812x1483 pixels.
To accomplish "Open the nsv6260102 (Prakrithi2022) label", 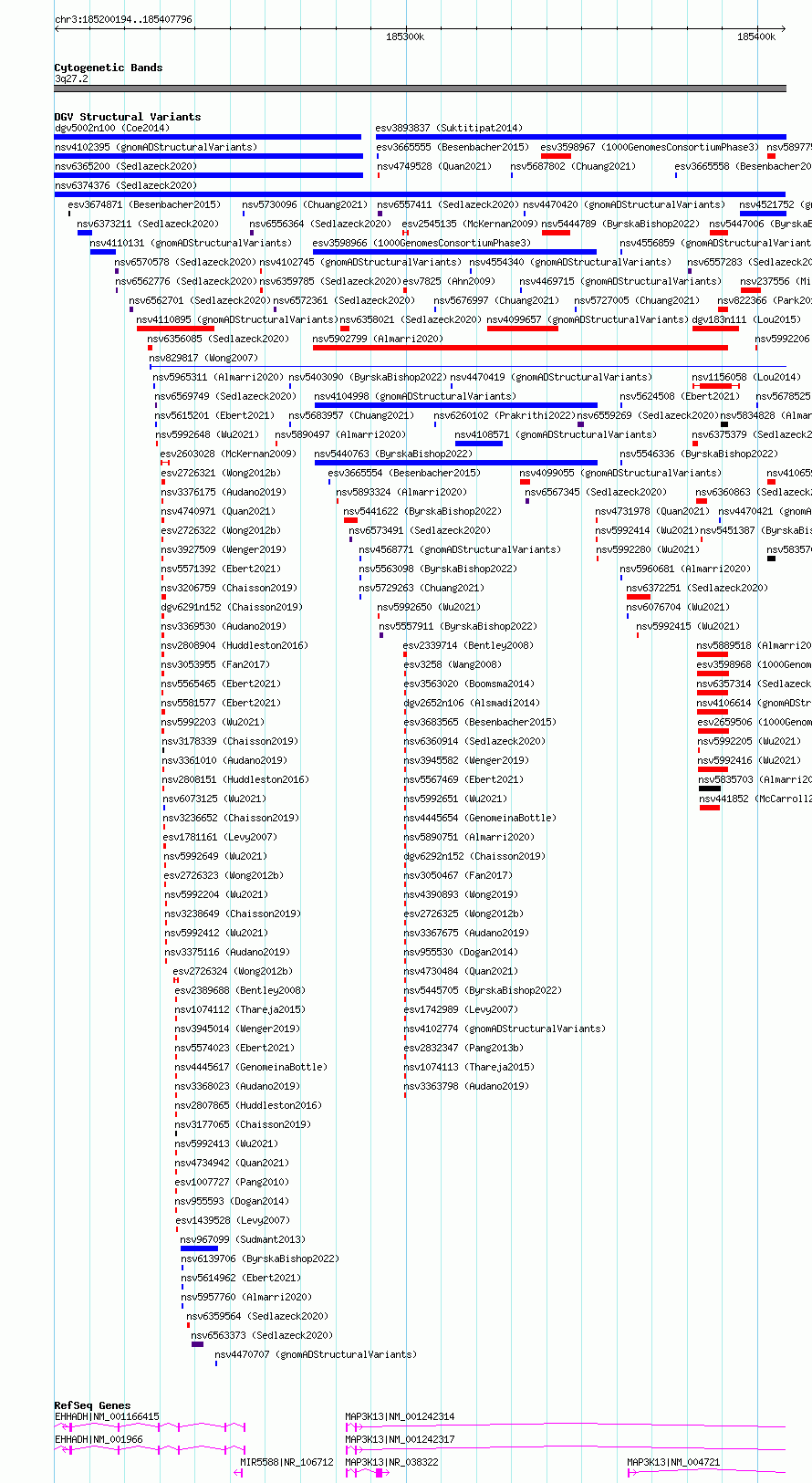I will click(x=505, y=415).
